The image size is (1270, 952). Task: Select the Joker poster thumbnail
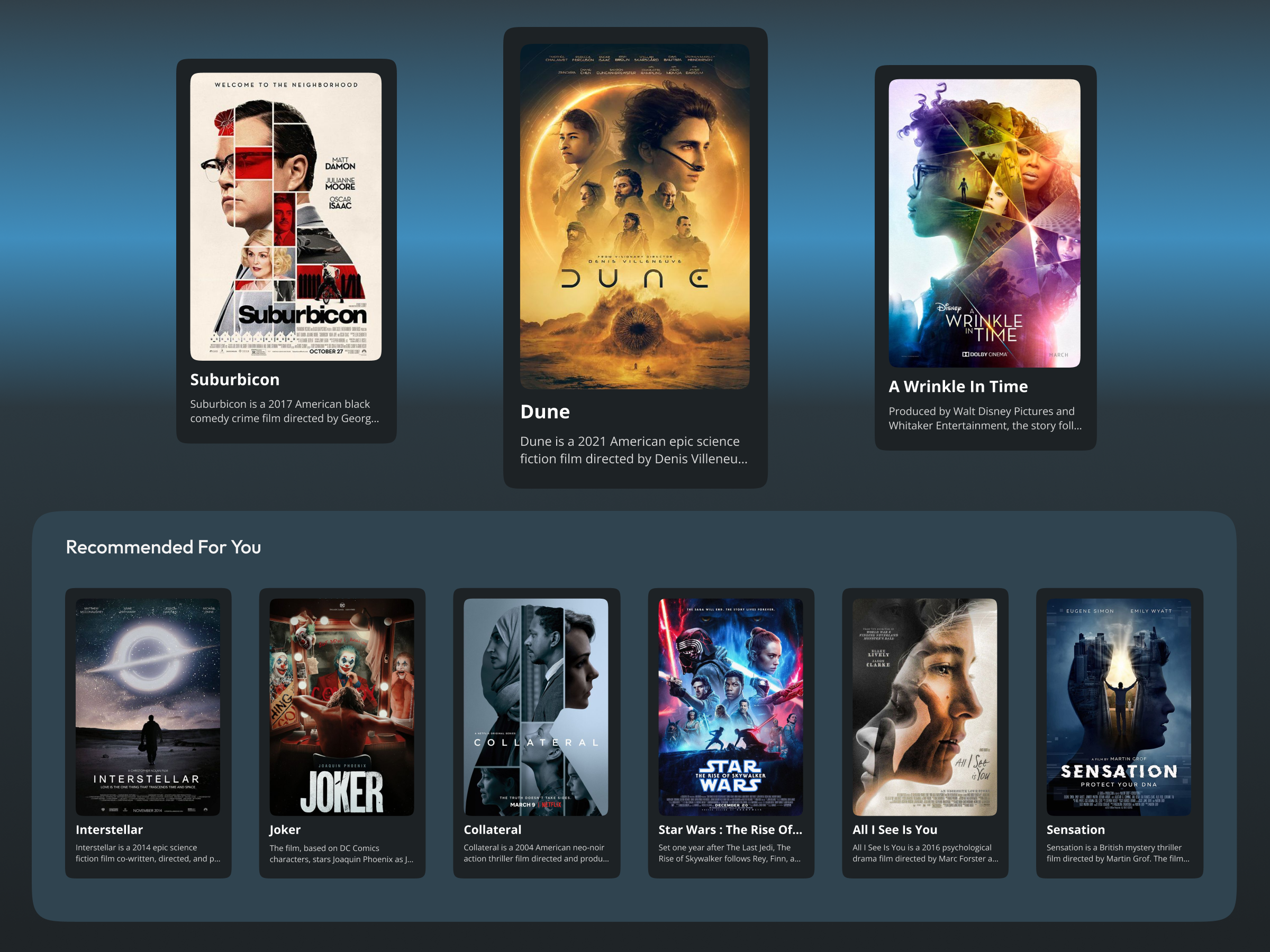[342, 707]
